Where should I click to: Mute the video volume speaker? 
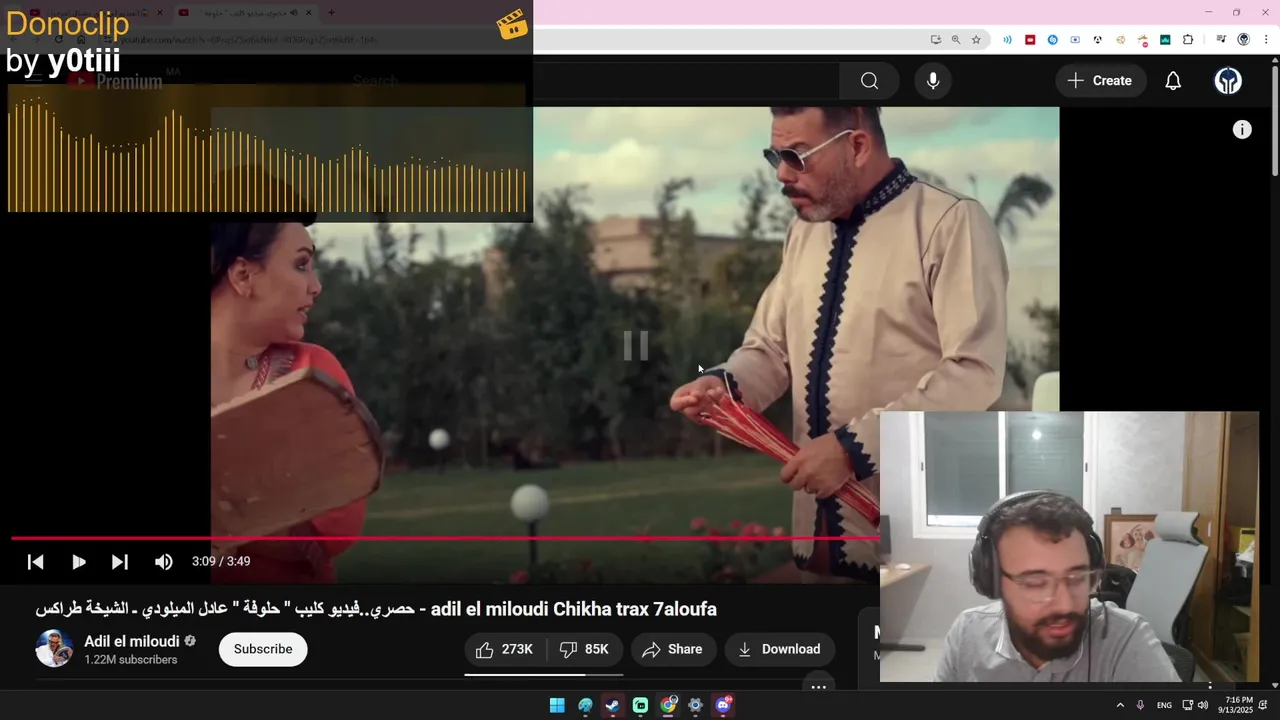[164, 562]
